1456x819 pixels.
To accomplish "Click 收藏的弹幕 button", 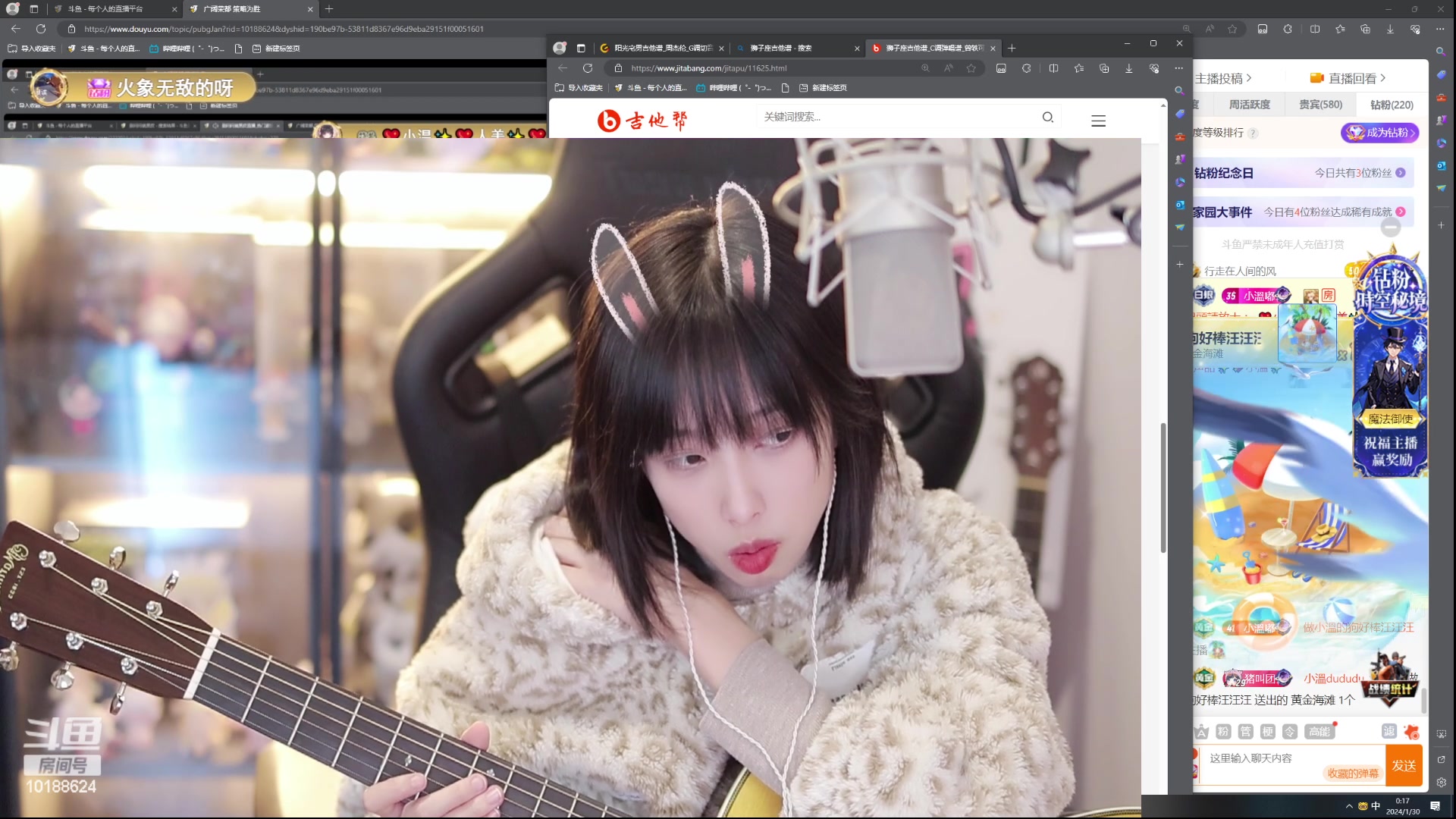I will [x=1353, y=773].
